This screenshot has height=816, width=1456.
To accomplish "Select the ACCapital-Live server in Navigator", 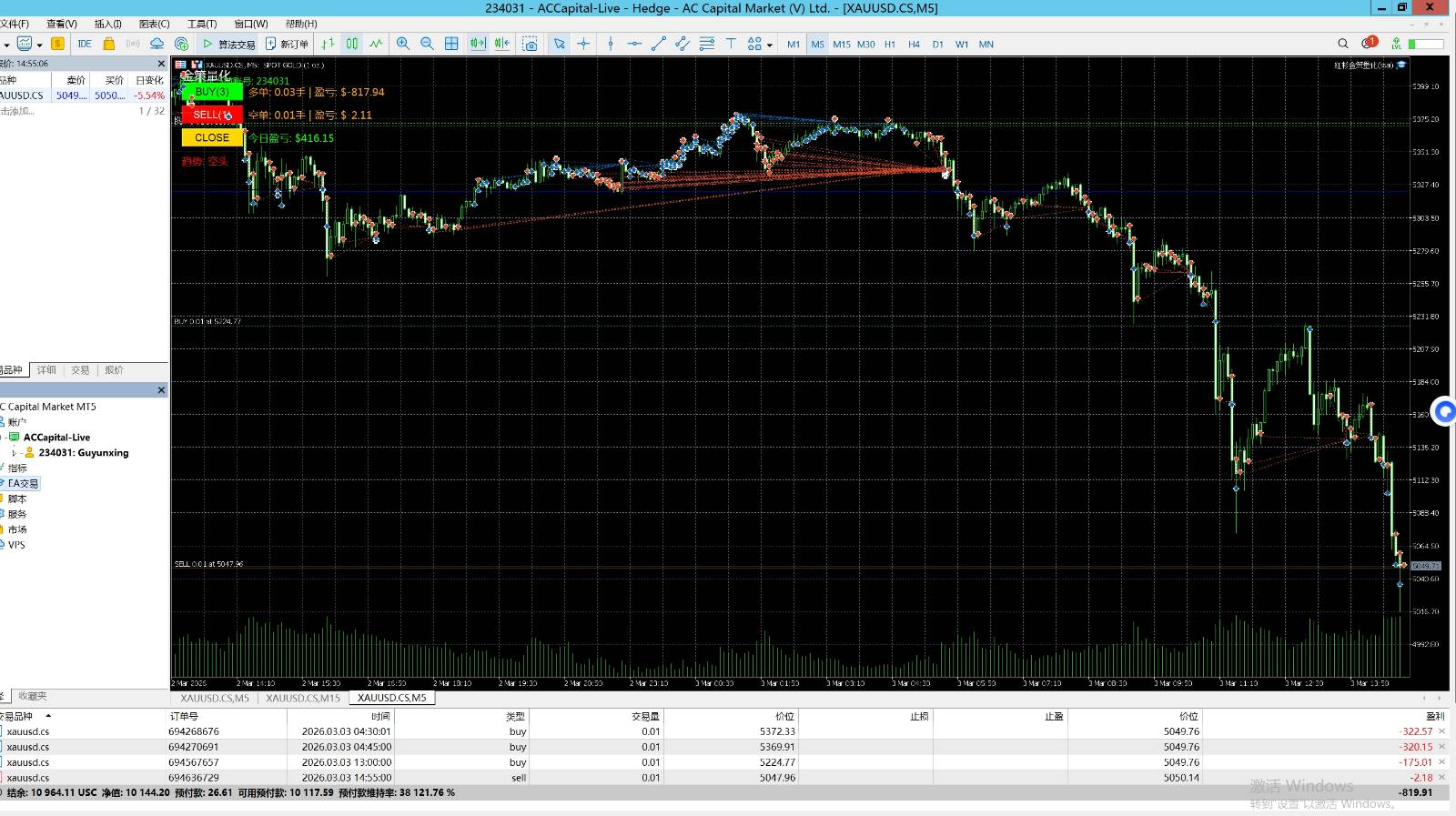I will (x=56, y=438).
